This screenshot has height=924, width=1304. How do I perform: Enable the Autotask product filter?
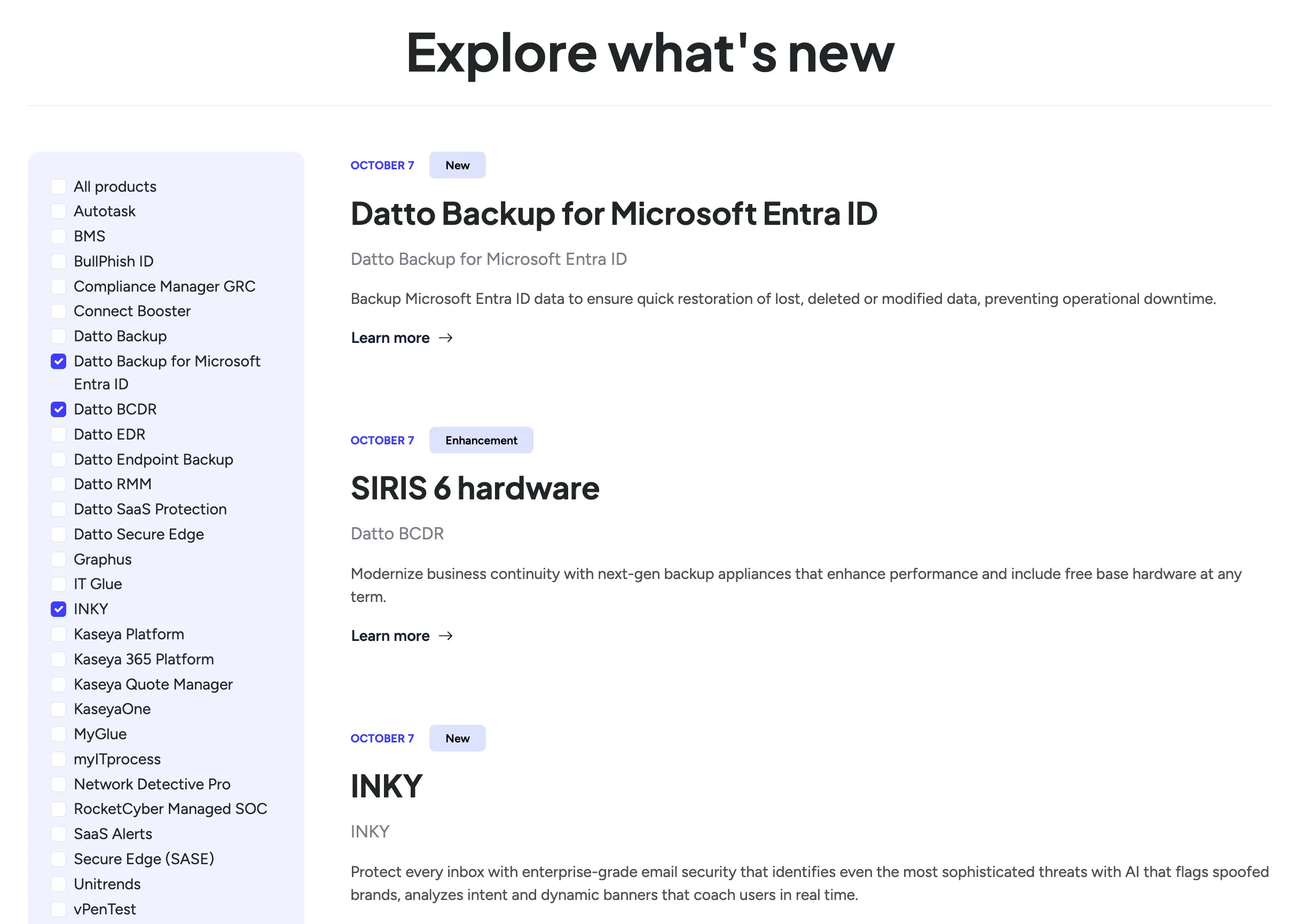pyautogui.click(x=59, y=211)
